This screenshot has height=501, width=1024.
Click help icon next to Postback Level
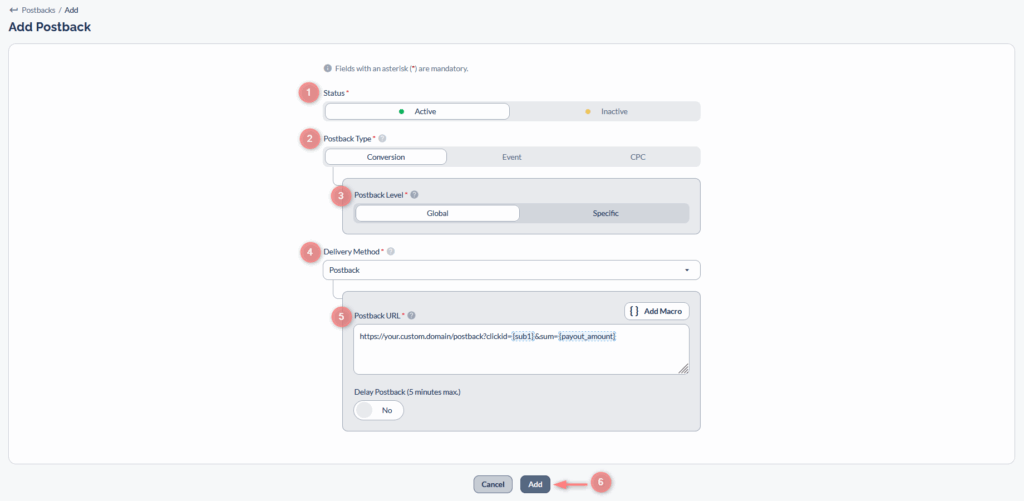[x=414, y=195]
